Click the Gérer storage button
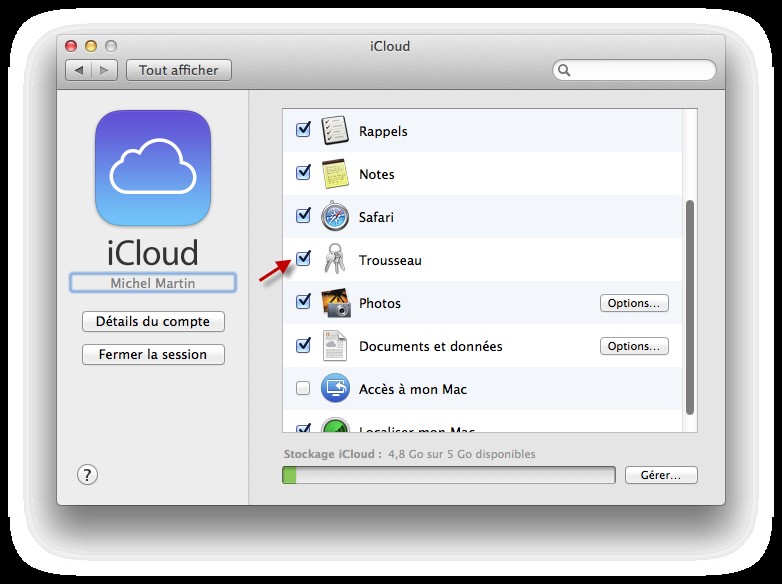Viewport: 782px width, 584px height. coord(660,475)
